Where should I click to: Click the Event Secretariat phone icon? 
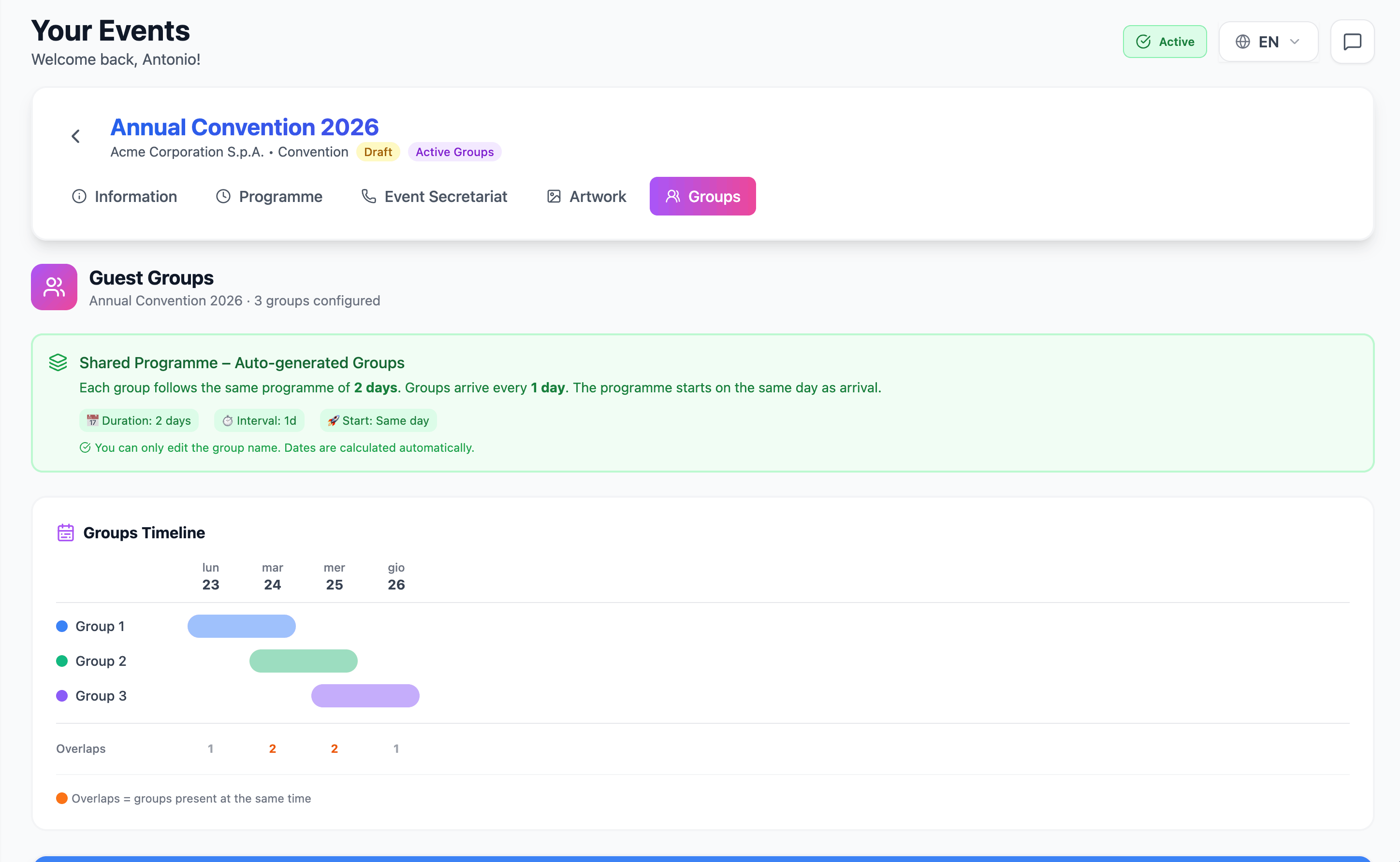click(369, 197)
